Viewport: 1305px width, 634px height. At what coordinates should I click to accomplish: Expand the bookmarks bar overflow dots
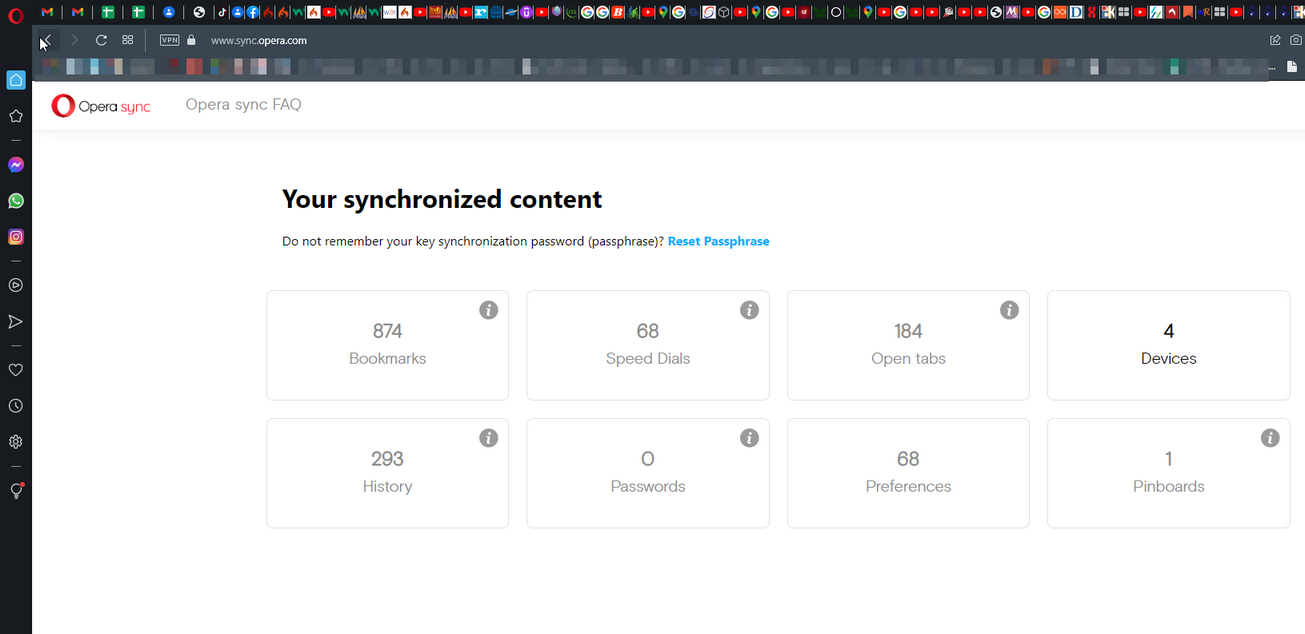click(x=1274, y=67)
